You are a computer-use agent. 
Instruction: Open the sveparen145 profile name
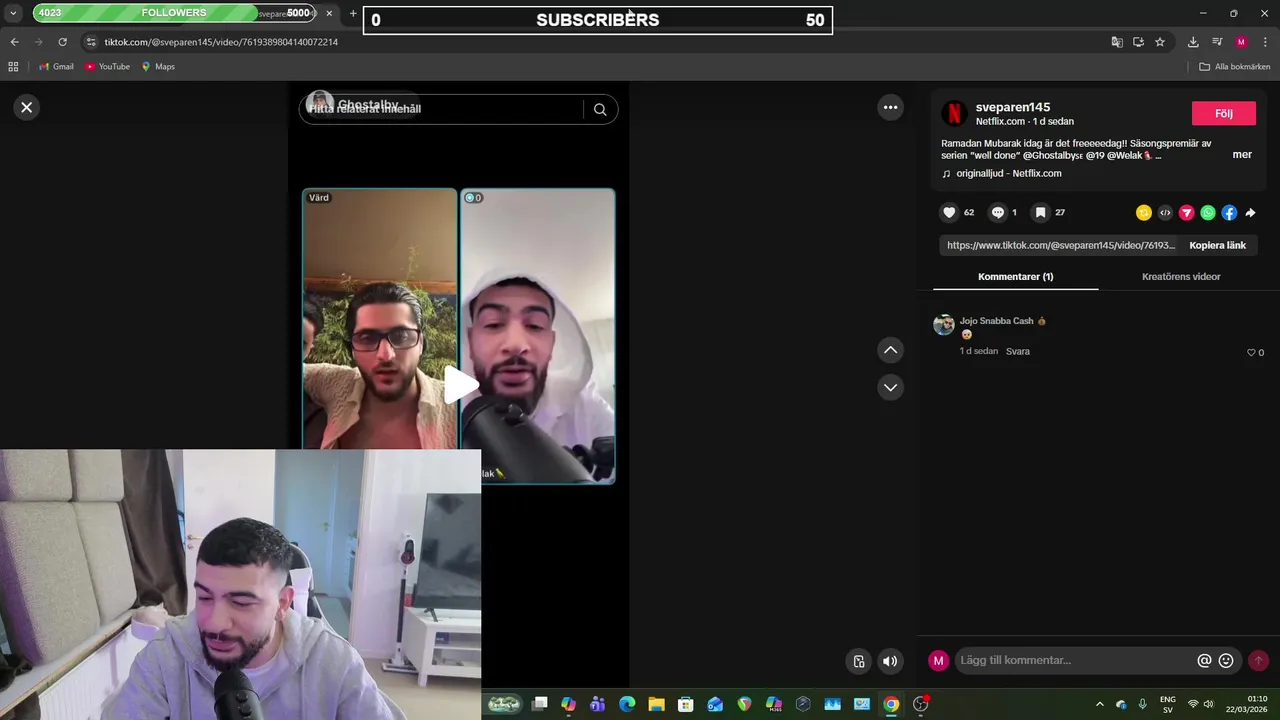[1013, 107]
